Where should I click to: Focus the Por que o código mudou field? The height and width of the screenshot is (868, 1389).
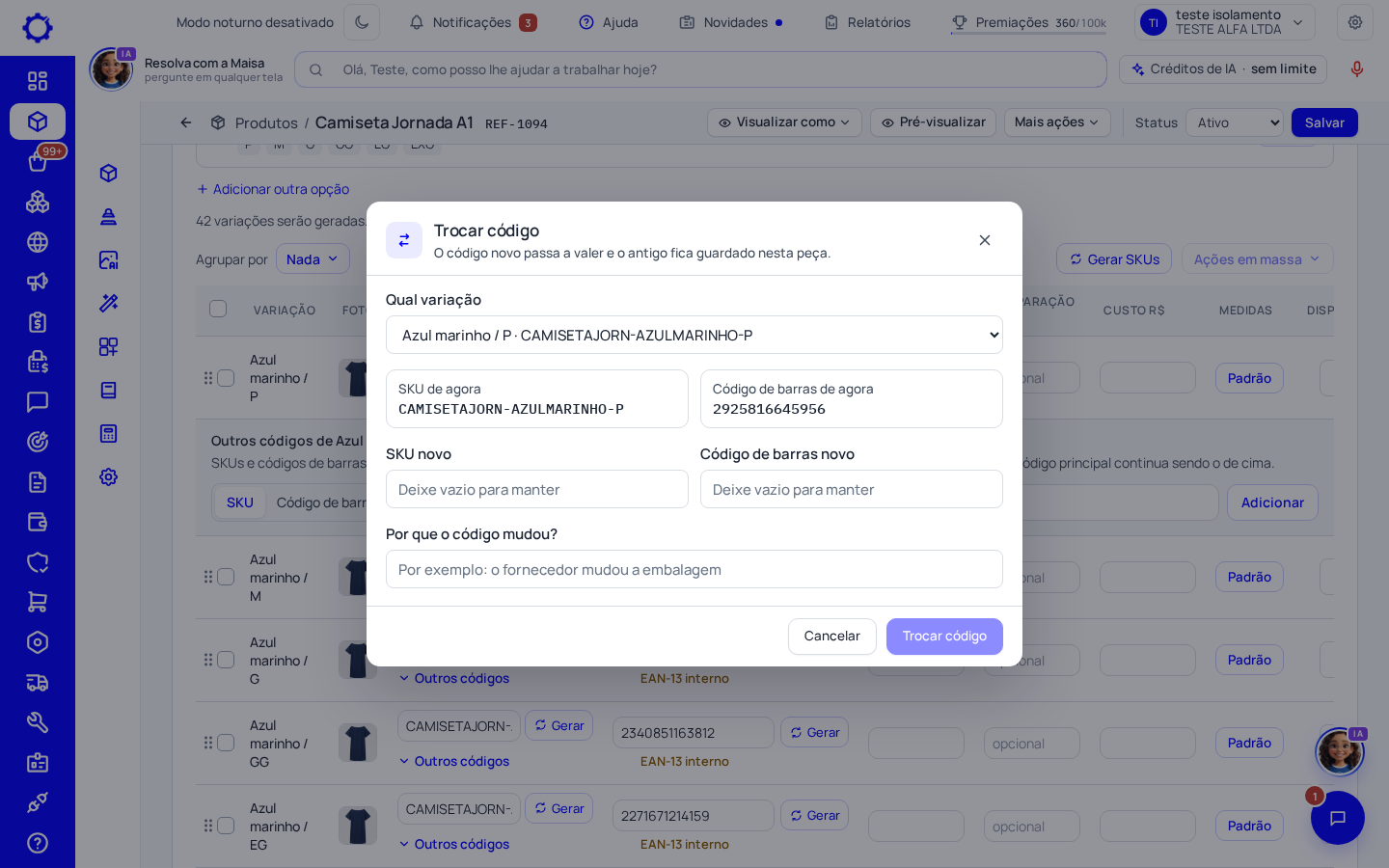[x=694, y=569]
